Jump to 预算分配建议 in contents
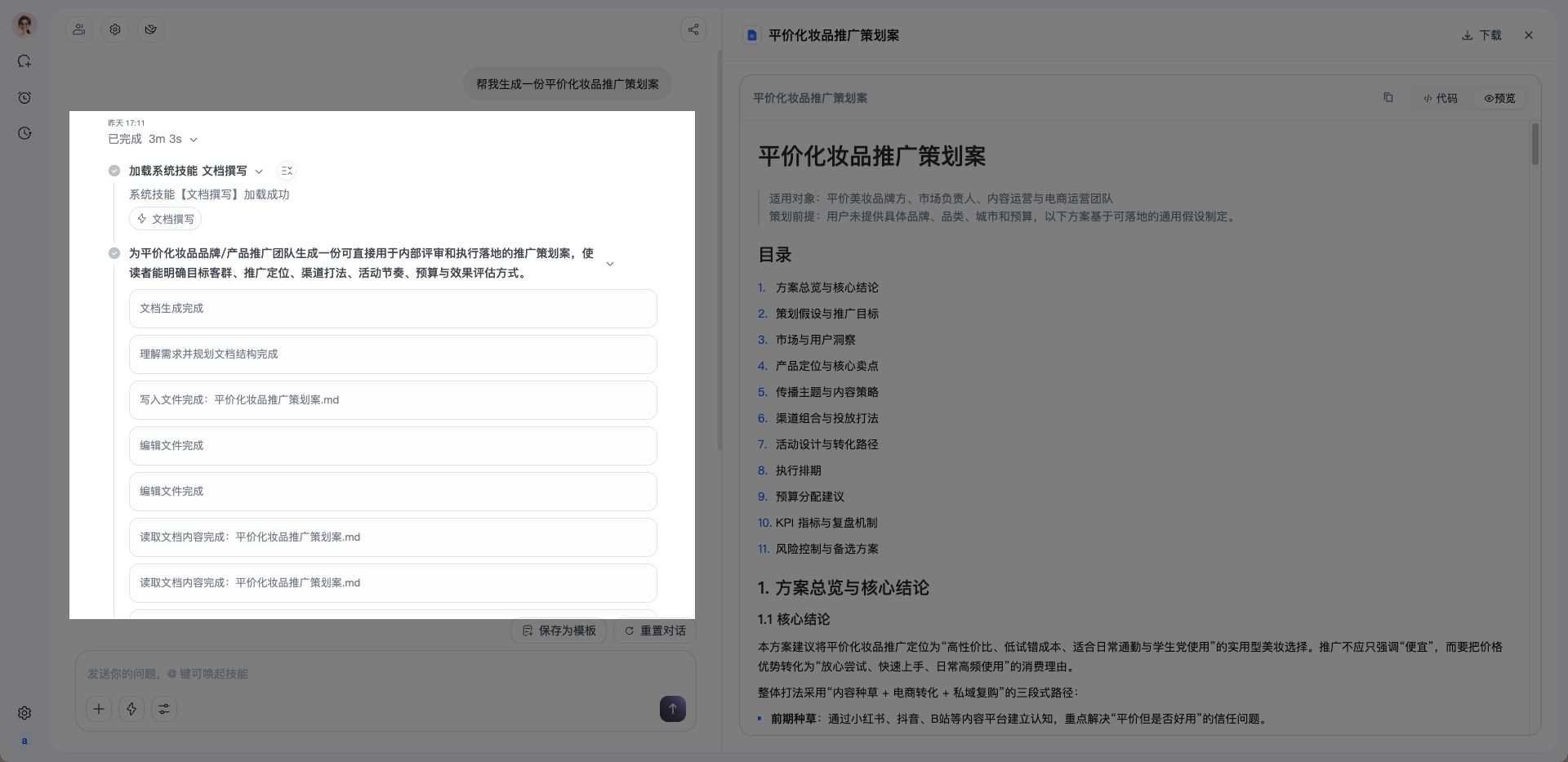The height and width of the screenshot is (762, 1568). (810, 497)
